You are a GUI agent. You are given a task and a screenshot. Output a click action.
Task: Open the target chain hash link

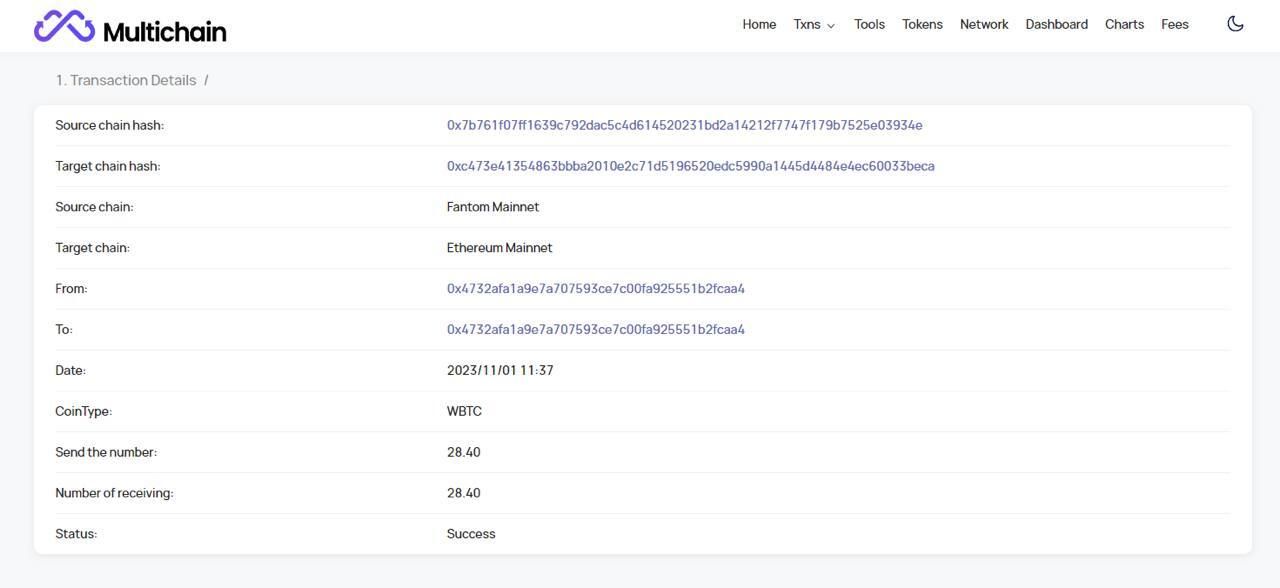coord(690,166)
